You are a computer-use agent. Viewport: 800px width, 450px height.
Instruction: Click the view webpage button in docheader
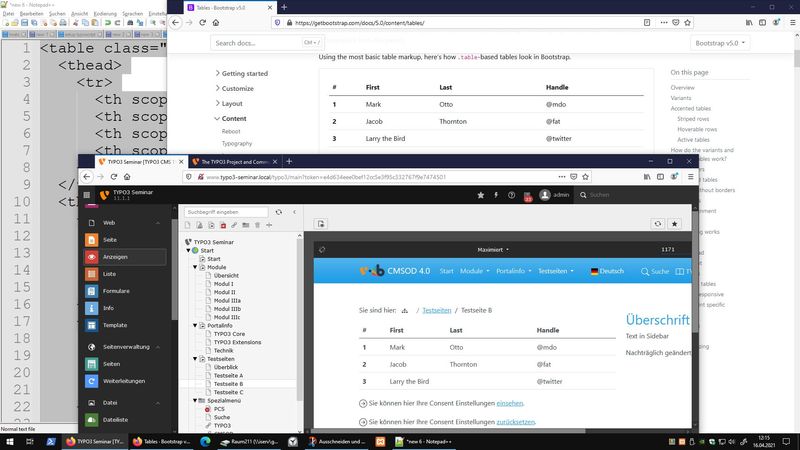321,224
